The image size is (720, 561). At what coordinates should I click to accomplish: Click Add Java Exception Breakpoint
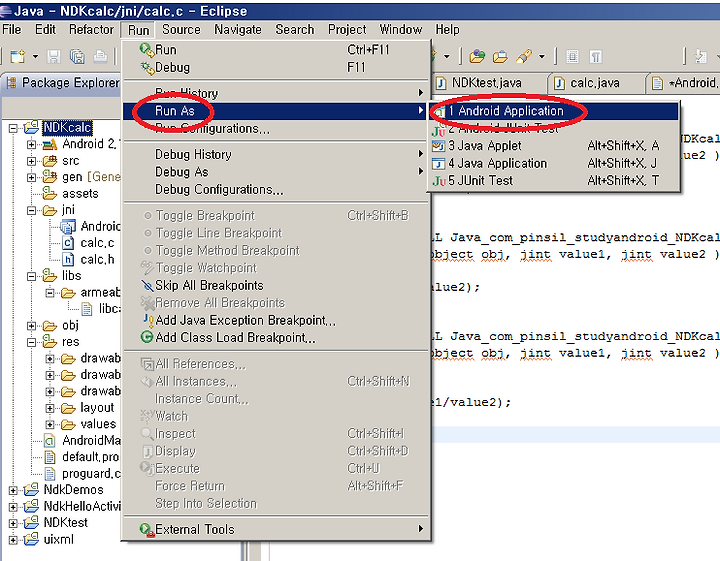[x=277, y=320]
